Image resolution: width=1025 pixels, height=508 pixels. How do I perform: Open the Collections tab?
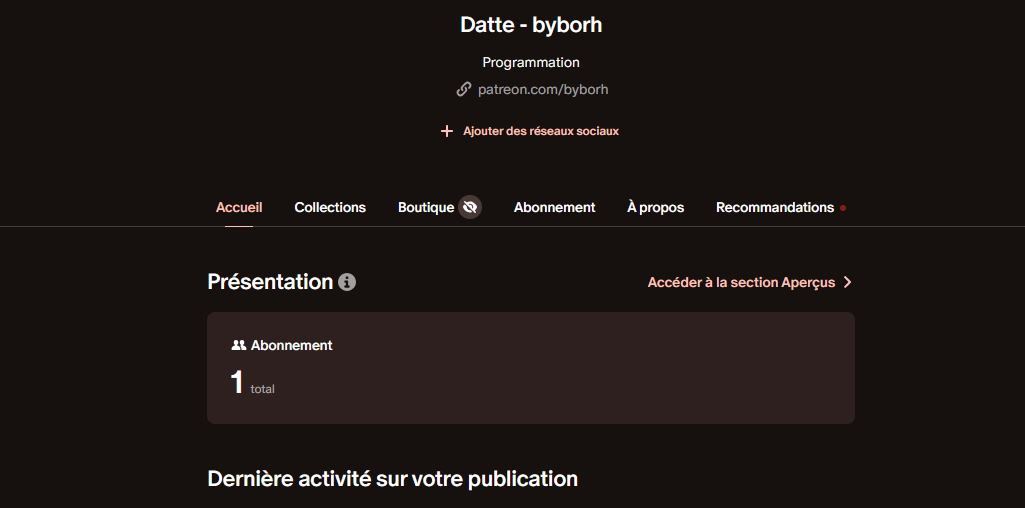pyautogui.click(x=330, y=207)
